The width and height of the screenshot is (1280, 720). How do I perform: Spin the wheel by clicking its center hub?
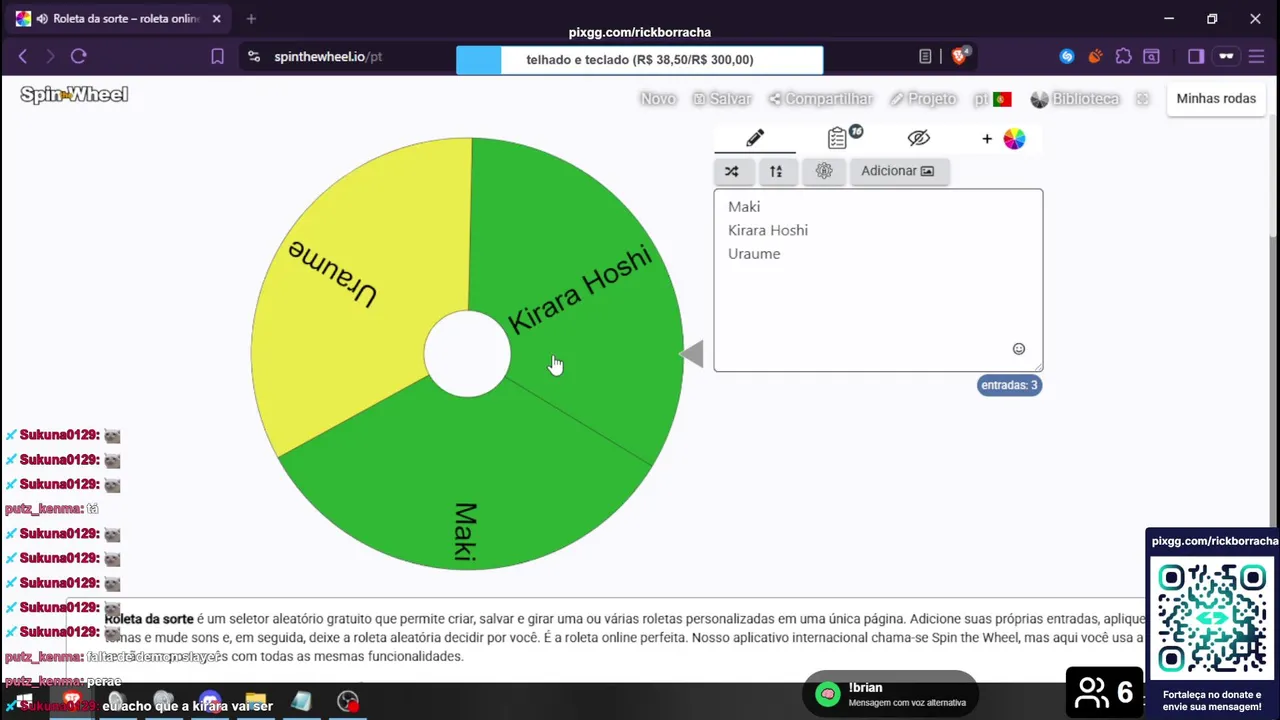[467, 354]
